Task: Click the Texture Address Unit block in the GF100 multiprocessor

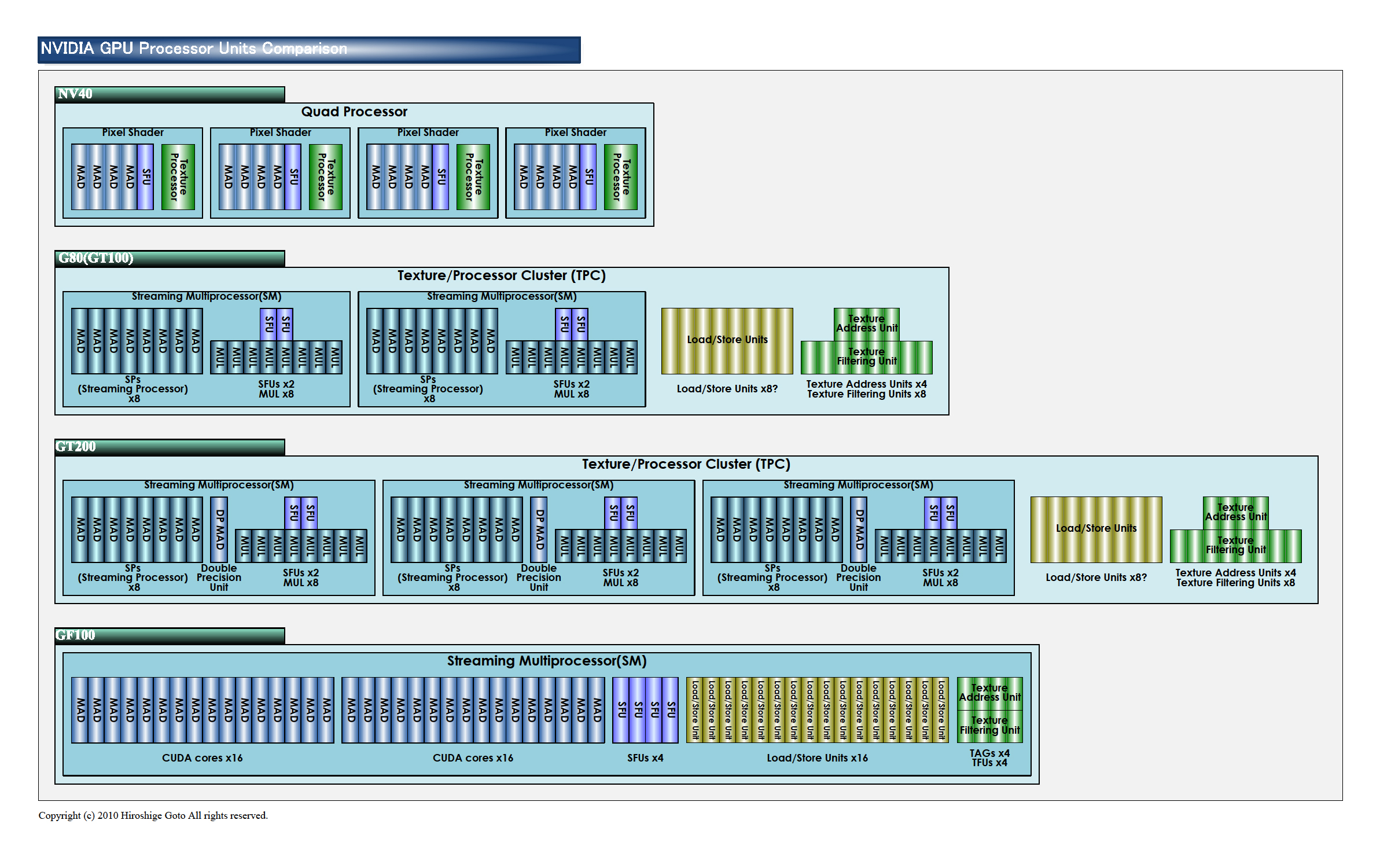Action: coord(989,693)
